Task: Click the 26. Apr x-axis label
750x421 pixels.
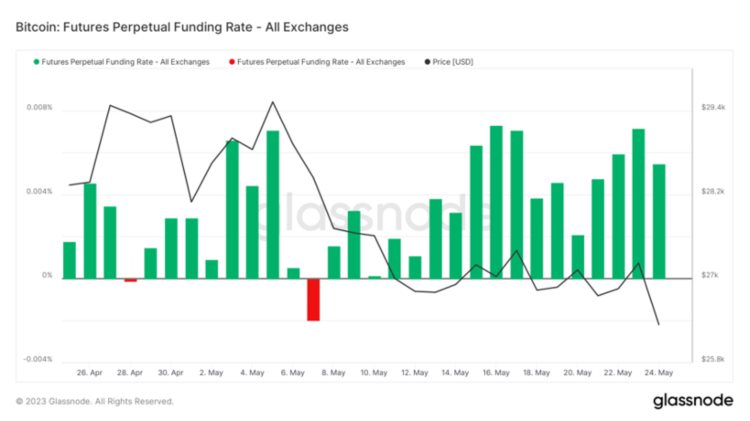Action: [x=90, y=372]
